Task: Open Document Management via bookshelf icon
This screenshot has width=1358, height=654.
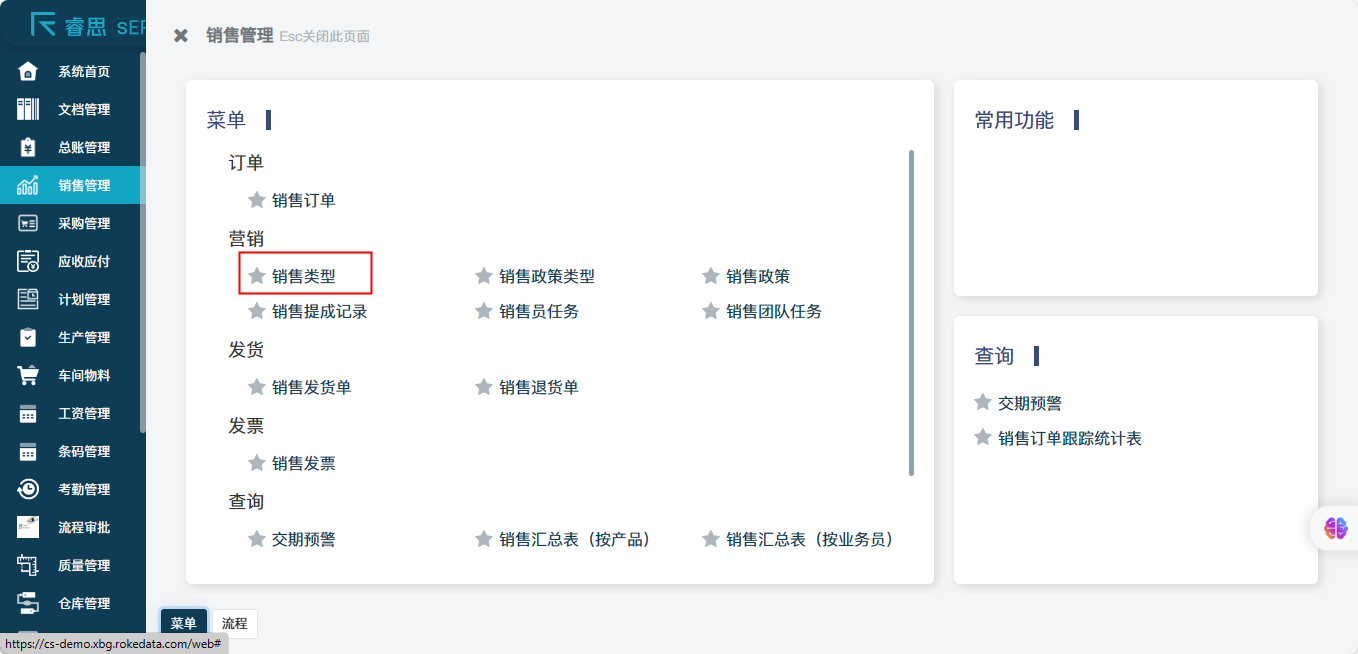Action: (28, 110)
